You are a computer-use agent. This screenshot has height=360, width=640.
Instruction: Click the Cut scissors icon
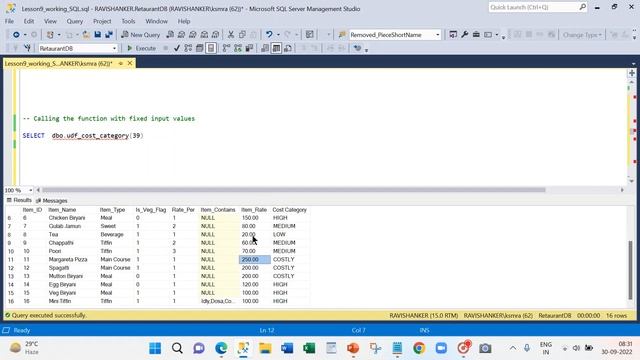click(x=231, y=35)
